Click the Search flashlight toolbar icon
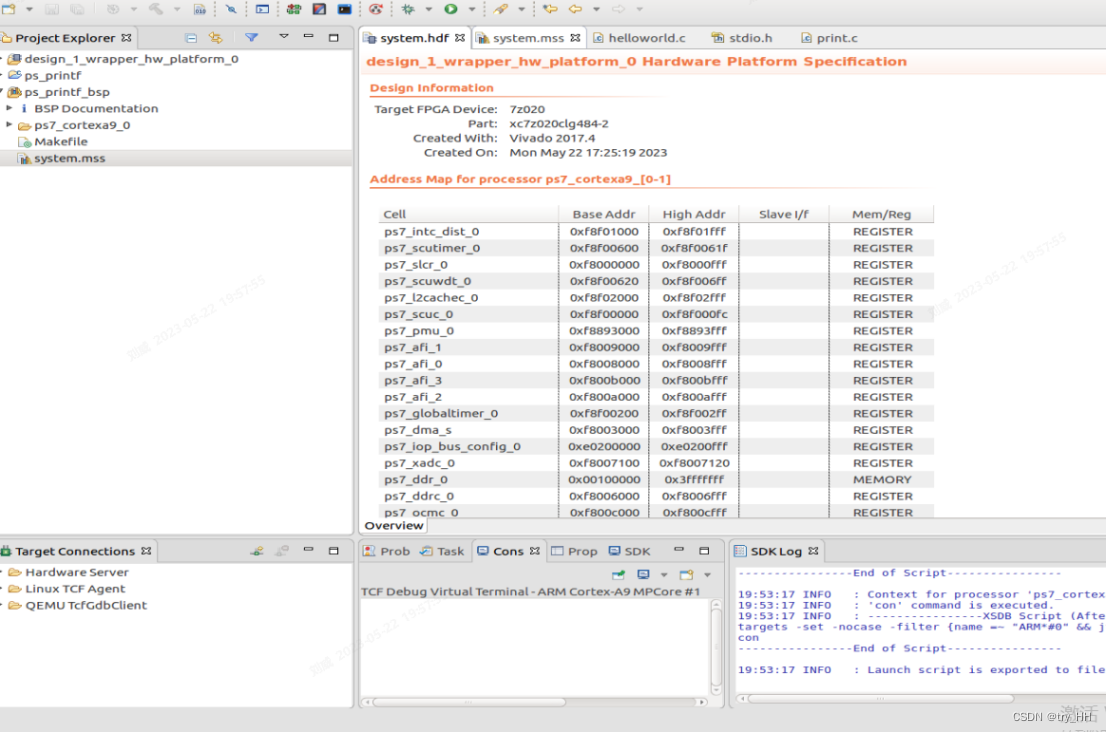Viewport: 1106px width, 733px height. pyautogui.click(x=501, y=9)
